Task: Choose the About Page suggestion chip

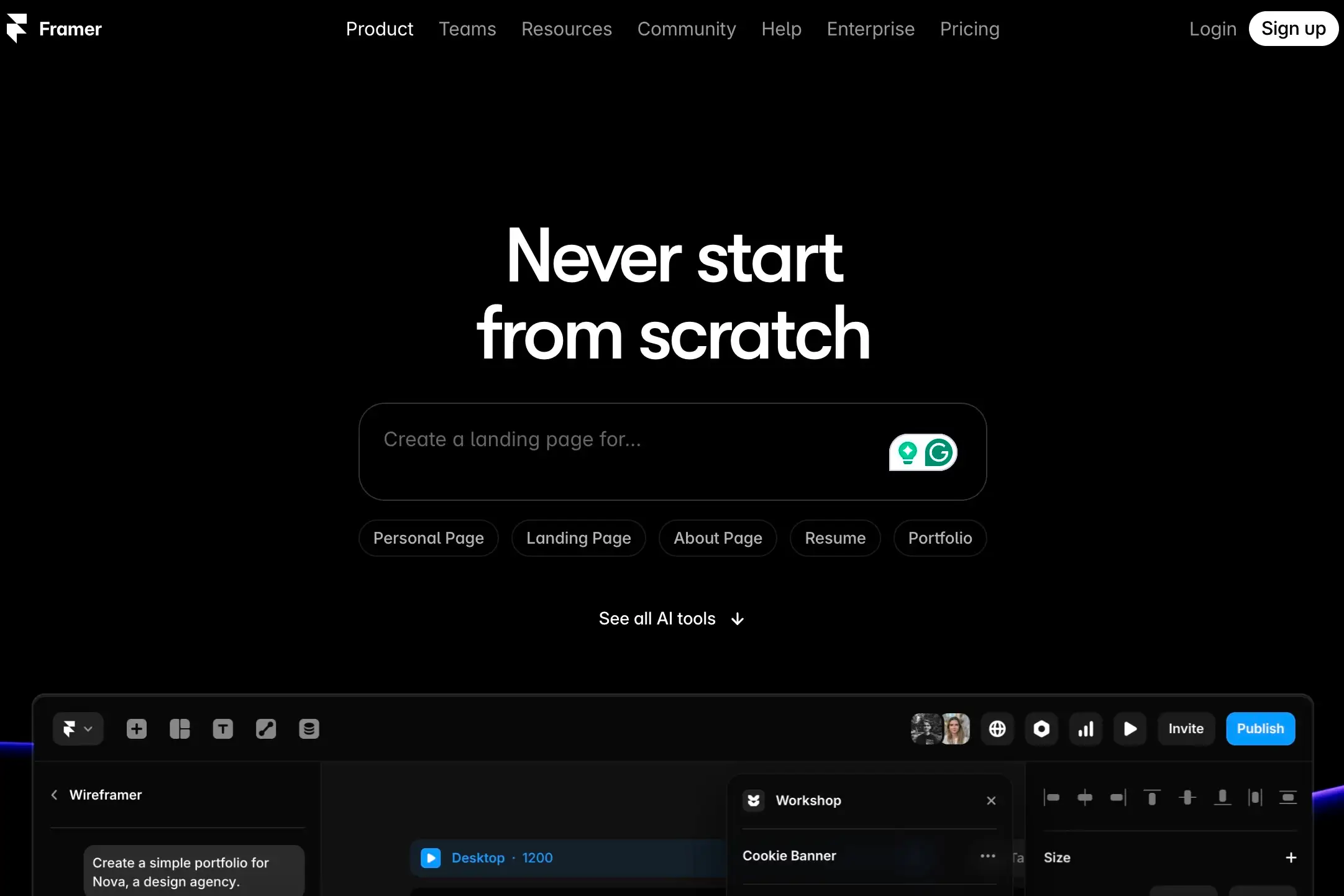Action: (x=718, y=538)
